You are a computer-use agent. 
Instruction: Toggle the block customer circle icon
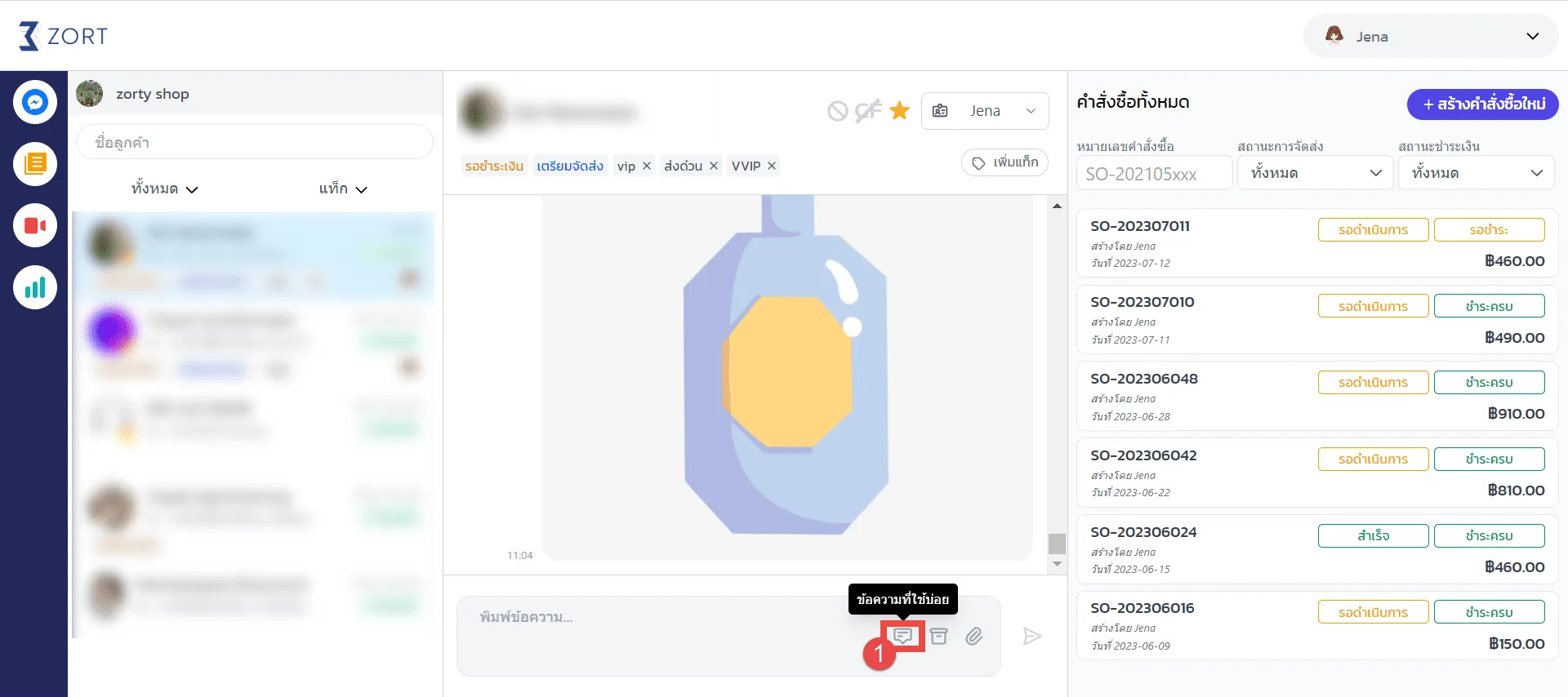click(x=837, y=111)
